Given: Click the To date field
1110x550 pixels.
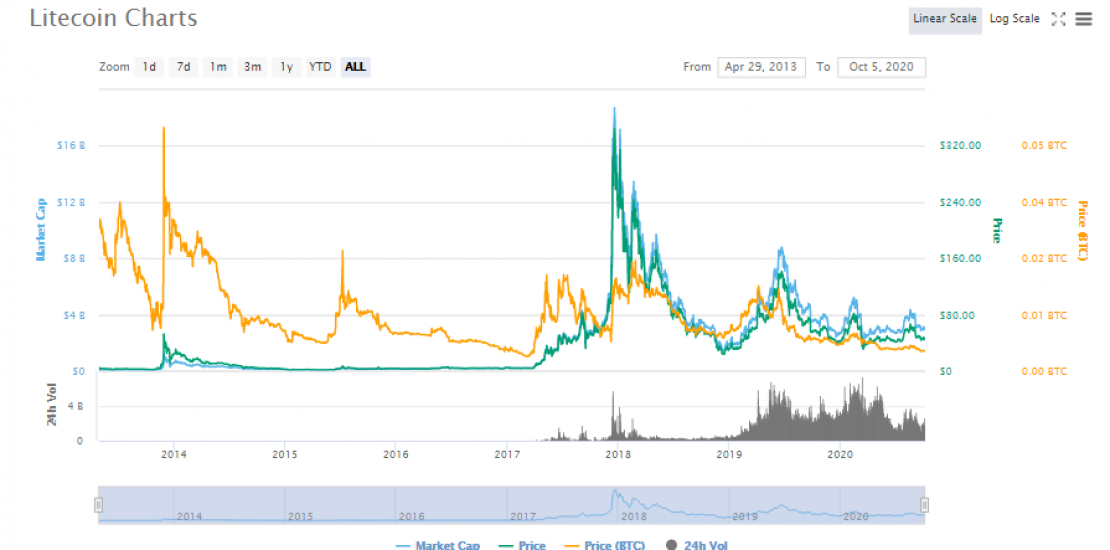Looking at the screenshot, I should click(x=881, y=67).
